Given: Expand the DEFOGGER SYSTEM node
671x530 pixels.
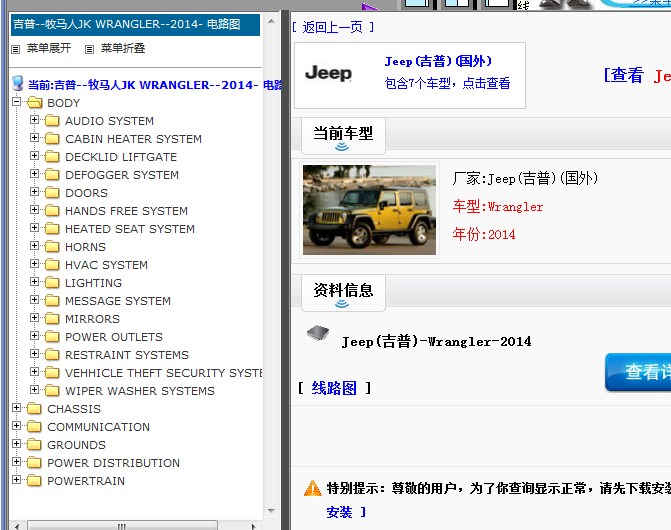Looking at the screenshot, I should pos(35,174).
